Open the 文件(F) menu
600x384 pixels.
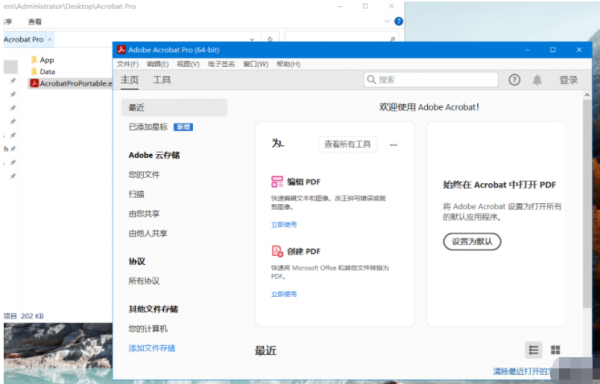pos(127,64)
